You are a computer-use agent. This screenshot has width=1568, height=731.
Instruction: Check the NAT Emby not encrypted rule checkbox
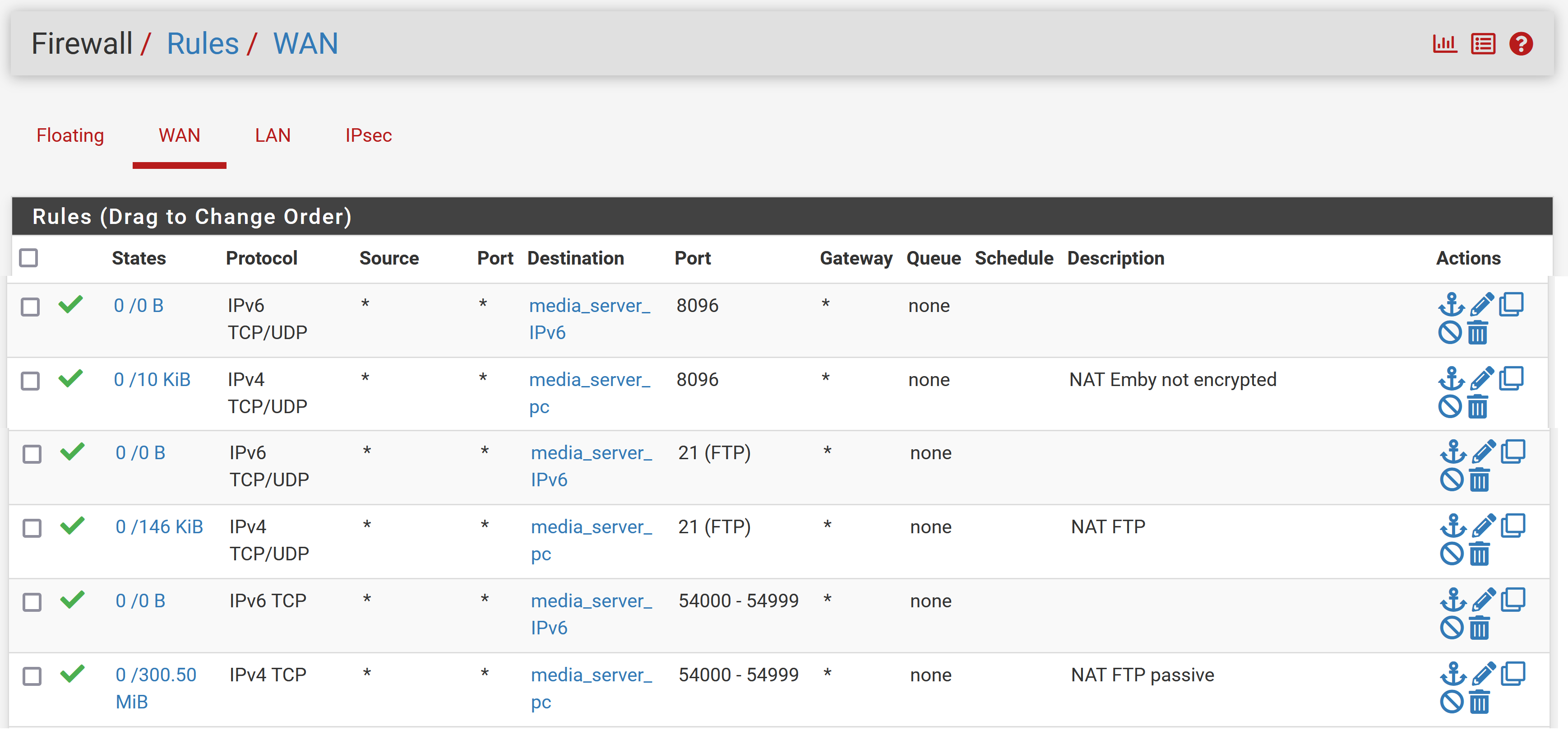coord(30,382)
